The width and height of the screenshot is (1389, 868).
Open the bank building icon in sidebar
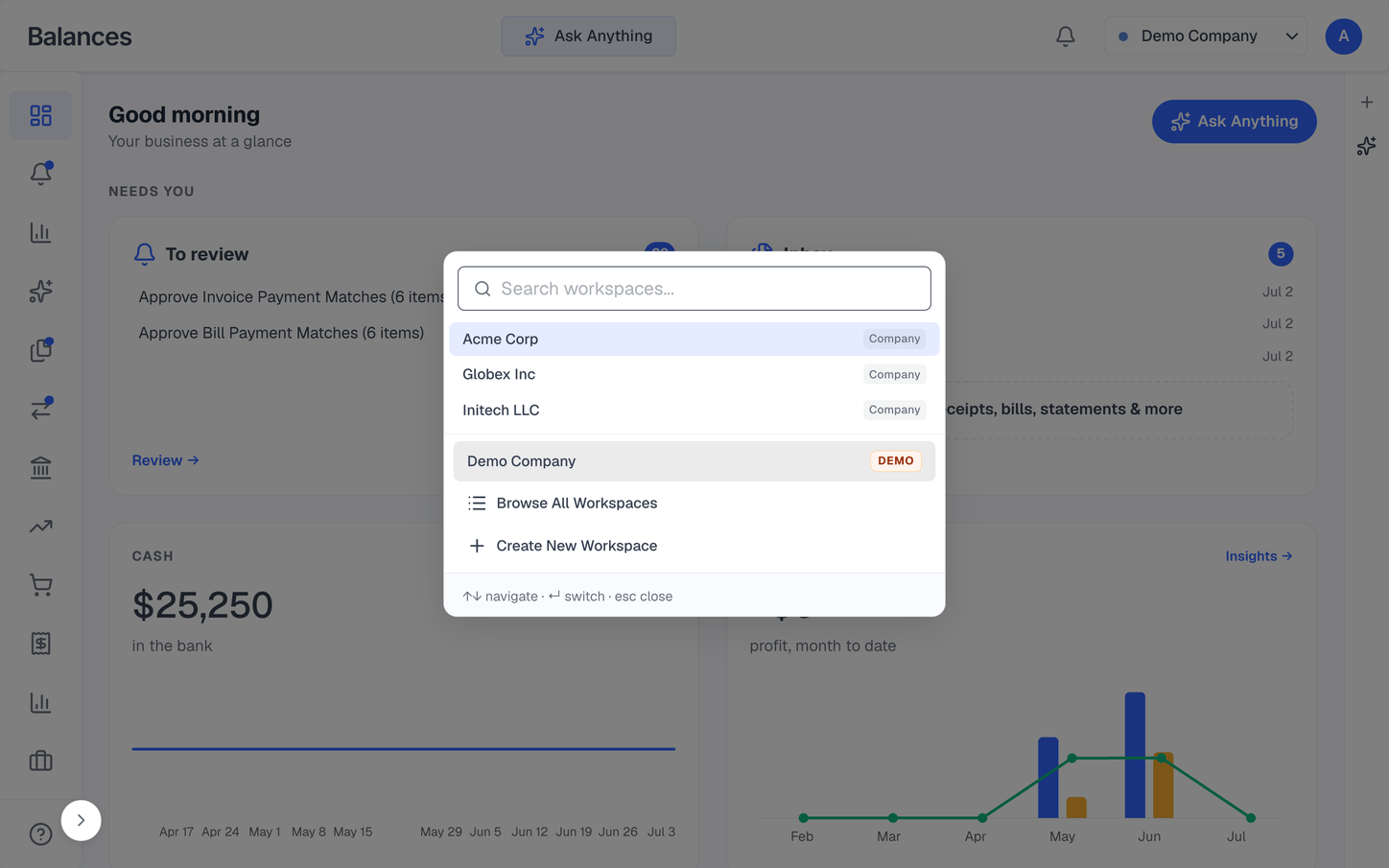40,468
